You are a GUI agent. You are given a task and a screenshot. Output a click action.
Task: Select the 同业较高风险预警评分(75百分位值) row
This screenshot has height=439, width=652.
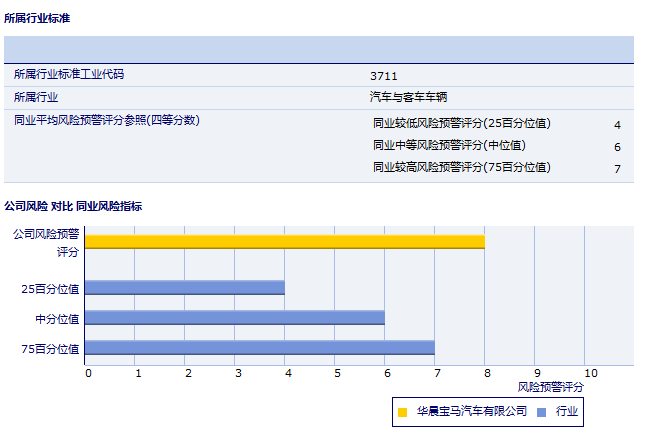(x=461, y=167)
